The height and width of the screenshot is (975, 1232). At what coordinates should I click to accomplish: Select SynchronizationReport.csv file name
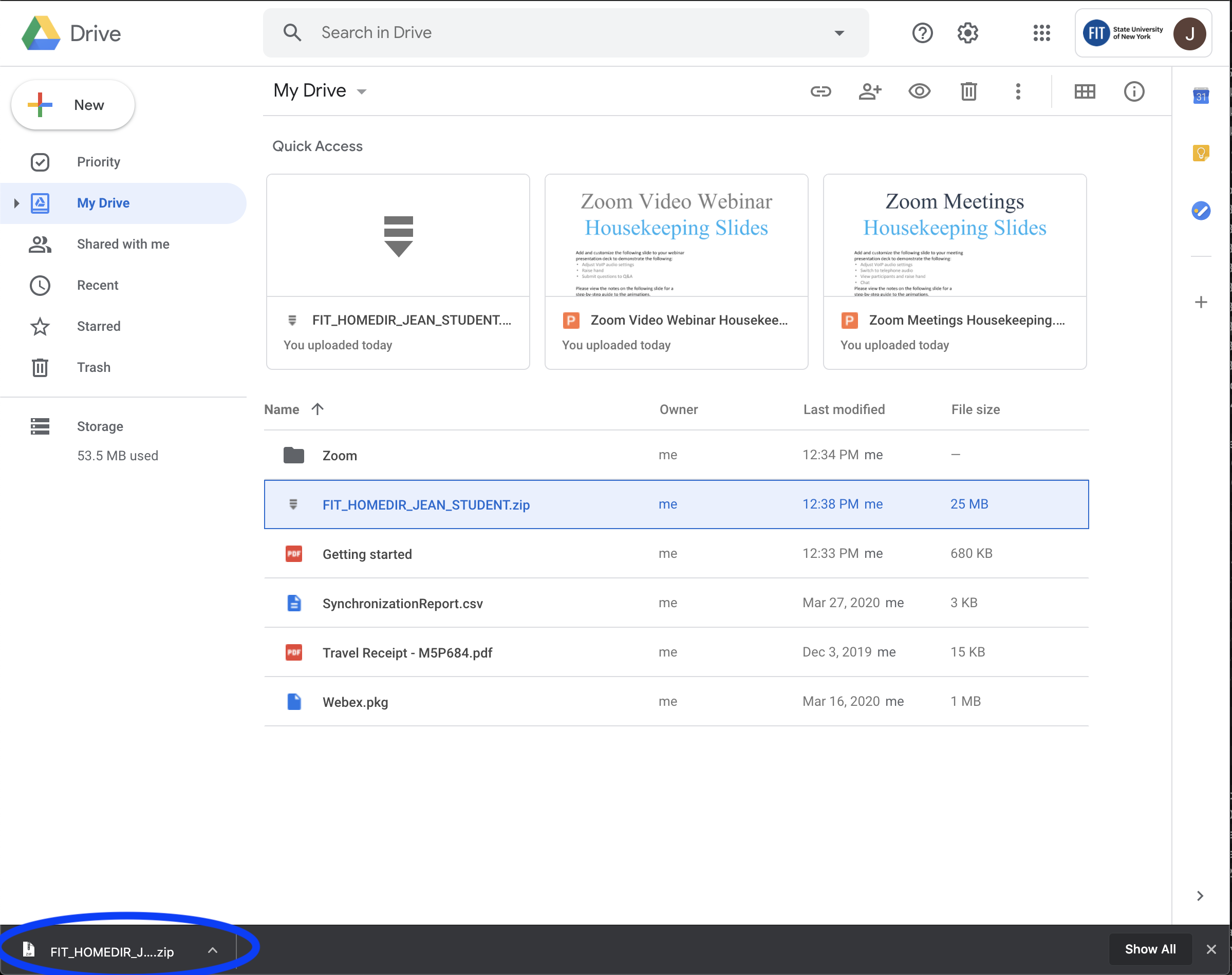pos(402,604)
